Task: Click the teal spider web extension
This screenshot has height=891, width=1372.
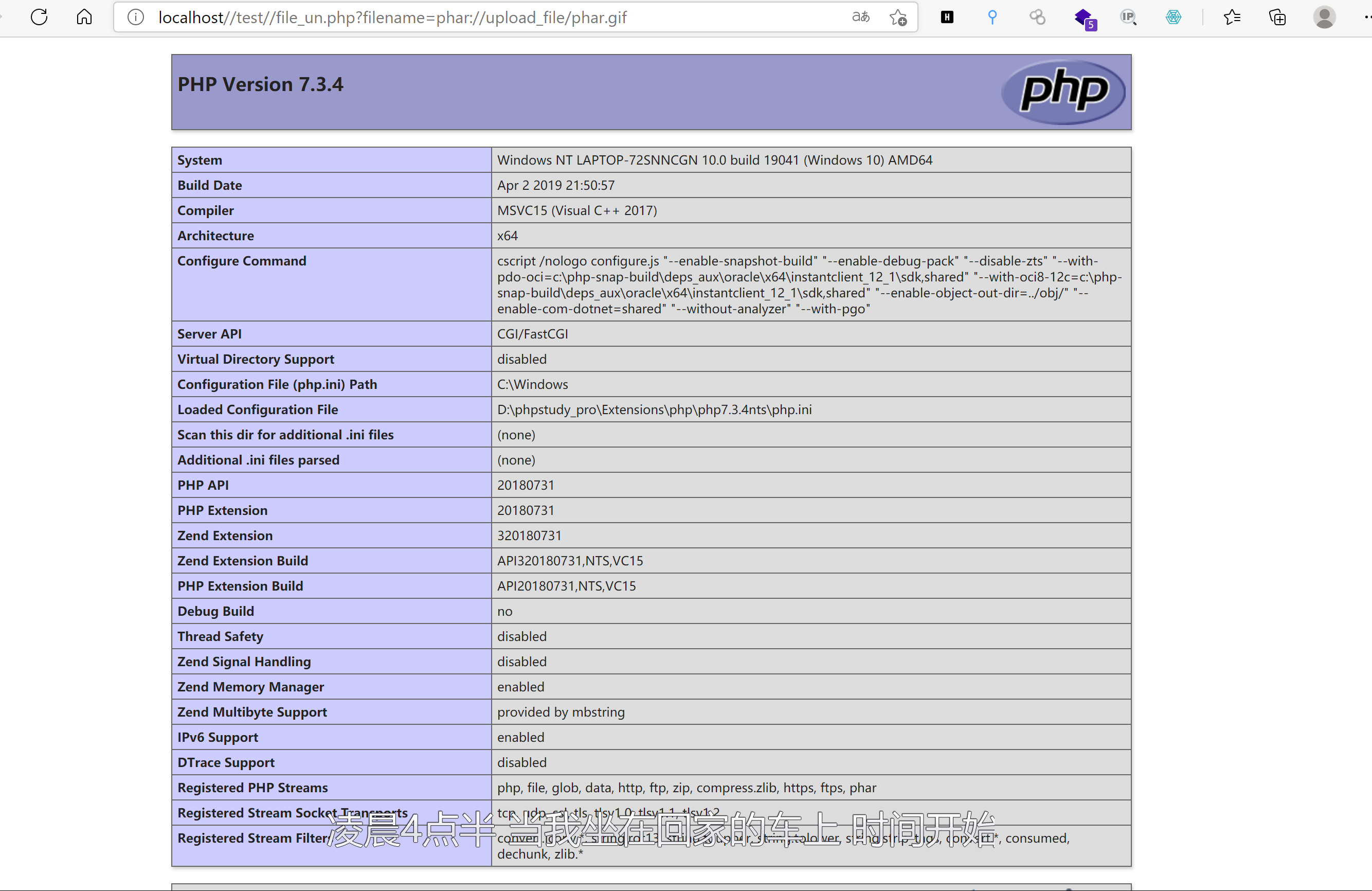Action: [x=1173, y=17]
